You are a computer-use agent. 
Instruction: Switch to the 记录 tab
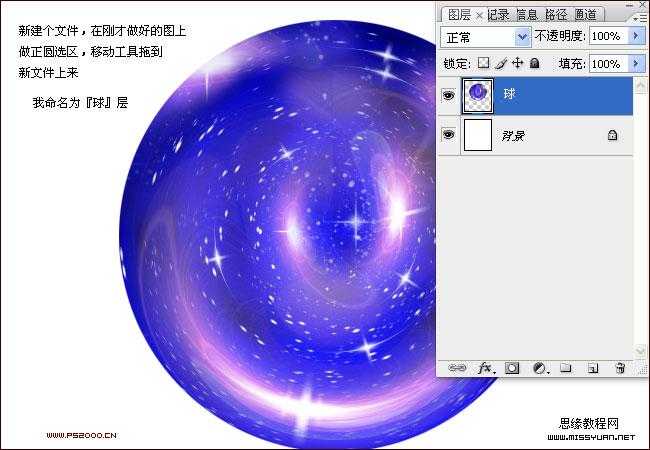tap(498, 15)
